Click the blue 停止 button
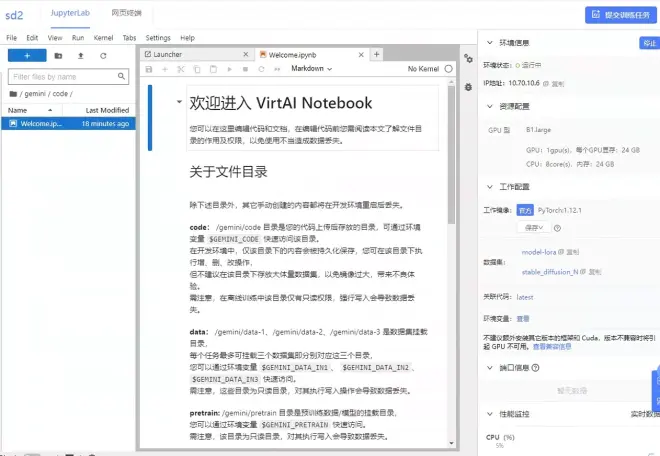660x456 pixels. (x=649, y=43)
